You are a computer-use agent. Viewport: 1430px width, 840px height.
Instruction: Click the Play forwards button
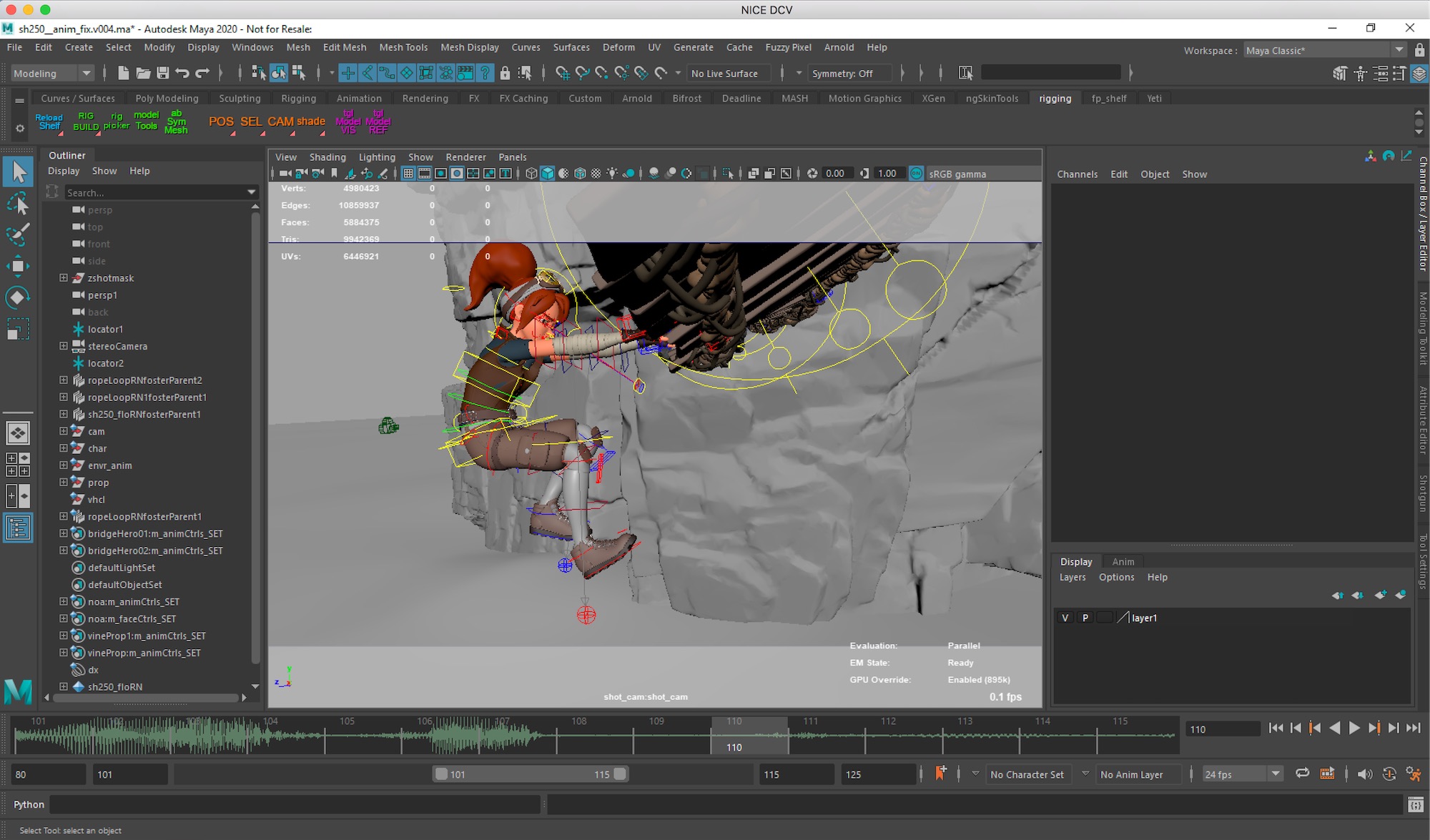[x=1354, y=728]
